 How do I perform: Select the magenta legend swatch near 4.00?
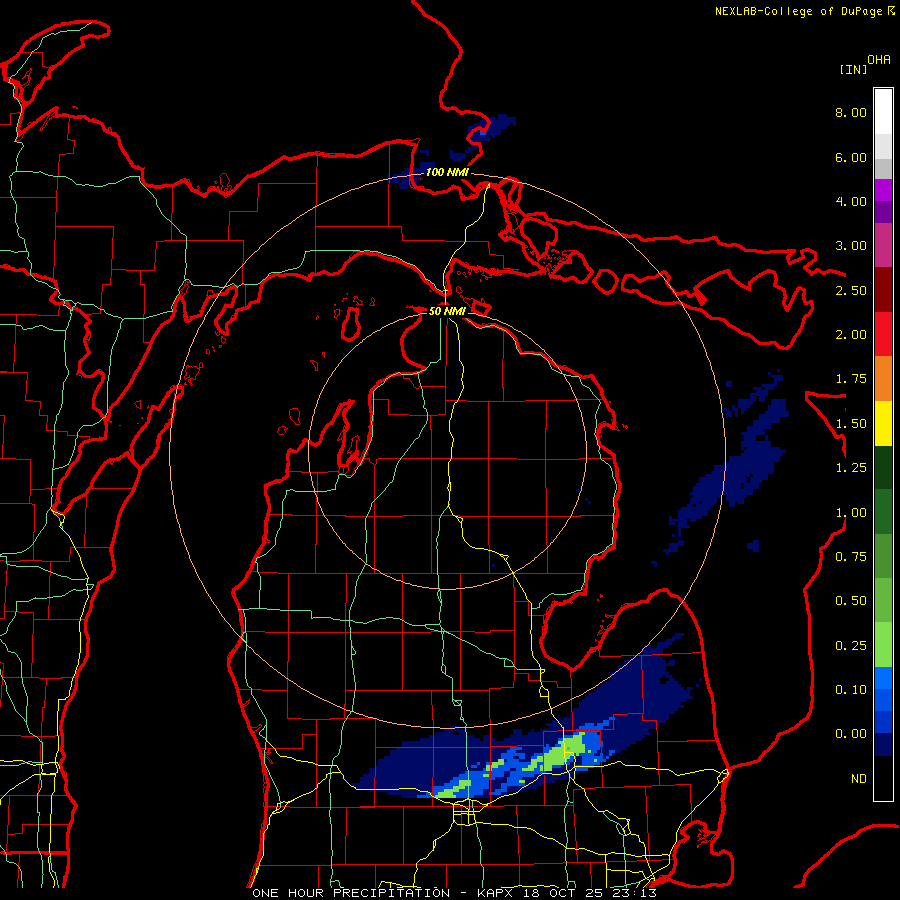coord(883,190)
